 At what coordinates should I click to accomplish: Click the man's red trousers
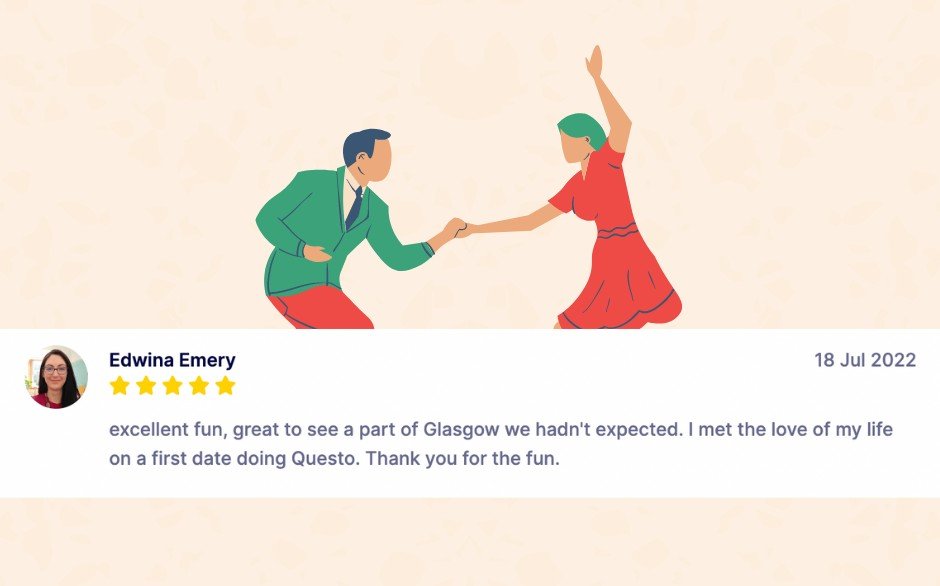click(x=321, y=308)
